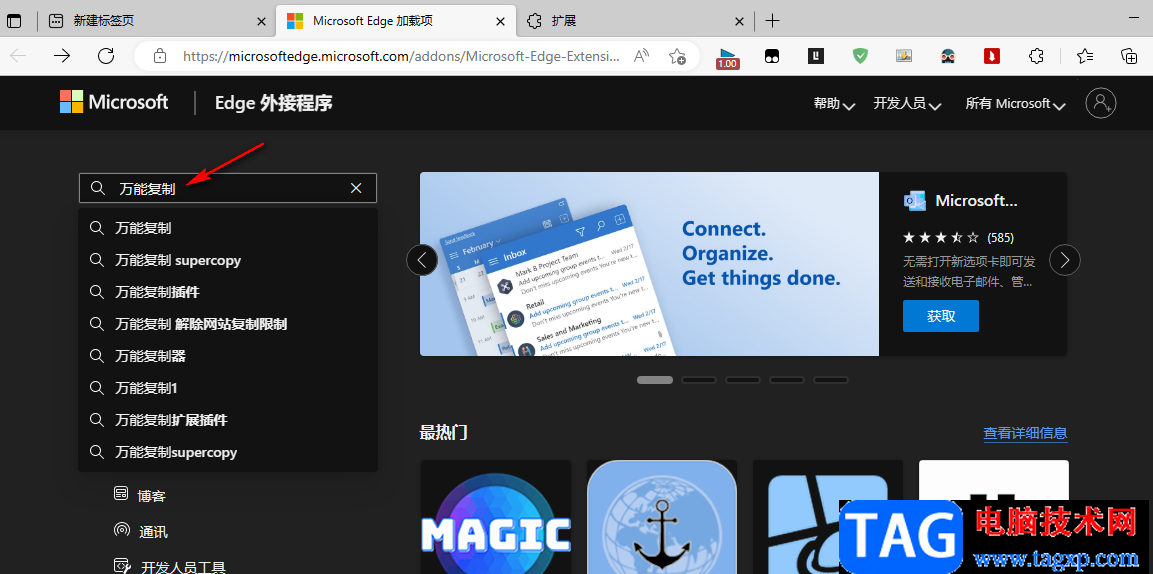Click the browser forward arrow
Image resolution: width=1153 pixels, height=574 pixels.
click(x=63, y=56)
